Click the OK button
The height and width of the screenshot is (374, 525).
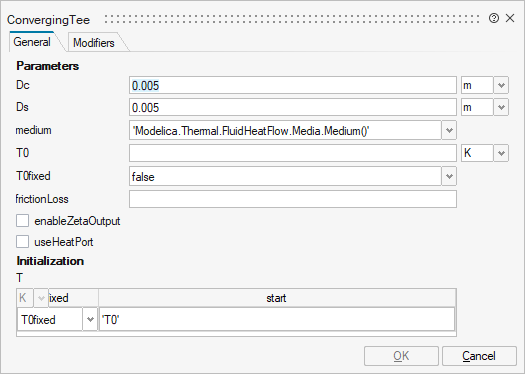(x=401, y=356)
